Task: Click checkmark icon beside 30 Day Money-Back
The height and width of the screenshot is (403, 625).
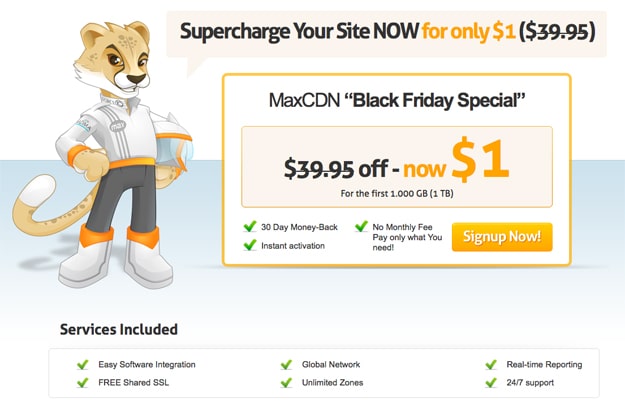Action: coord(249,227)
